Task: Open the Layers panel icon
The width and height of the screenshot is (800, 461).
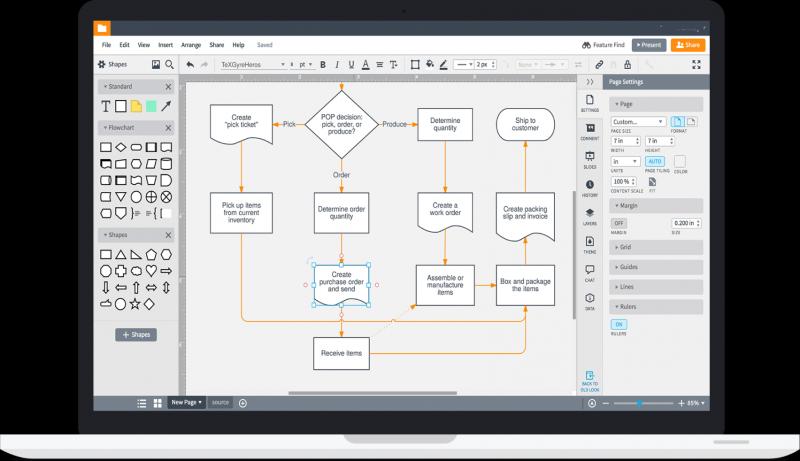Action: coord(590,214)
